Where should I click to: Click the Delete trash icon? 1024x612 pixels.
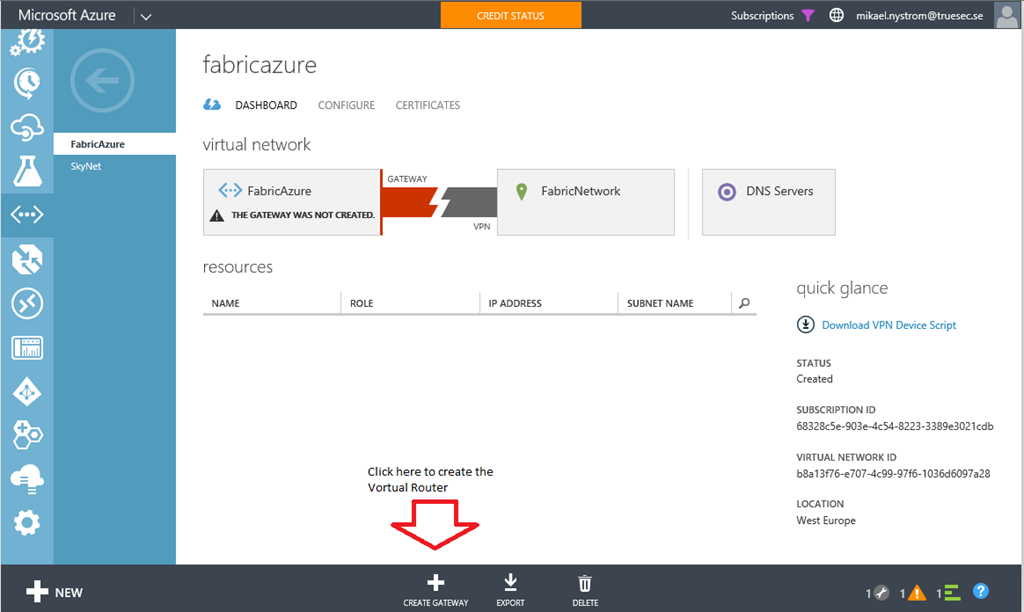point(585,589)
